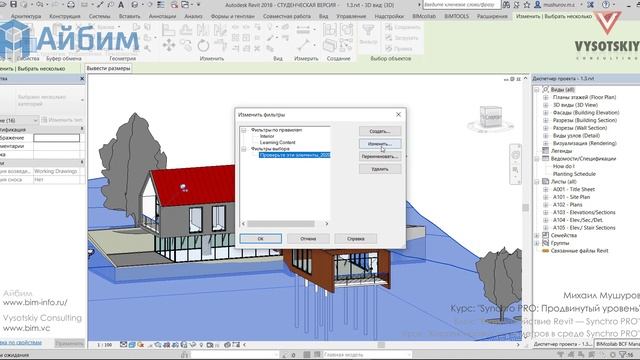
Task: Click into the keyword search field at top
Action: point(461,5)
